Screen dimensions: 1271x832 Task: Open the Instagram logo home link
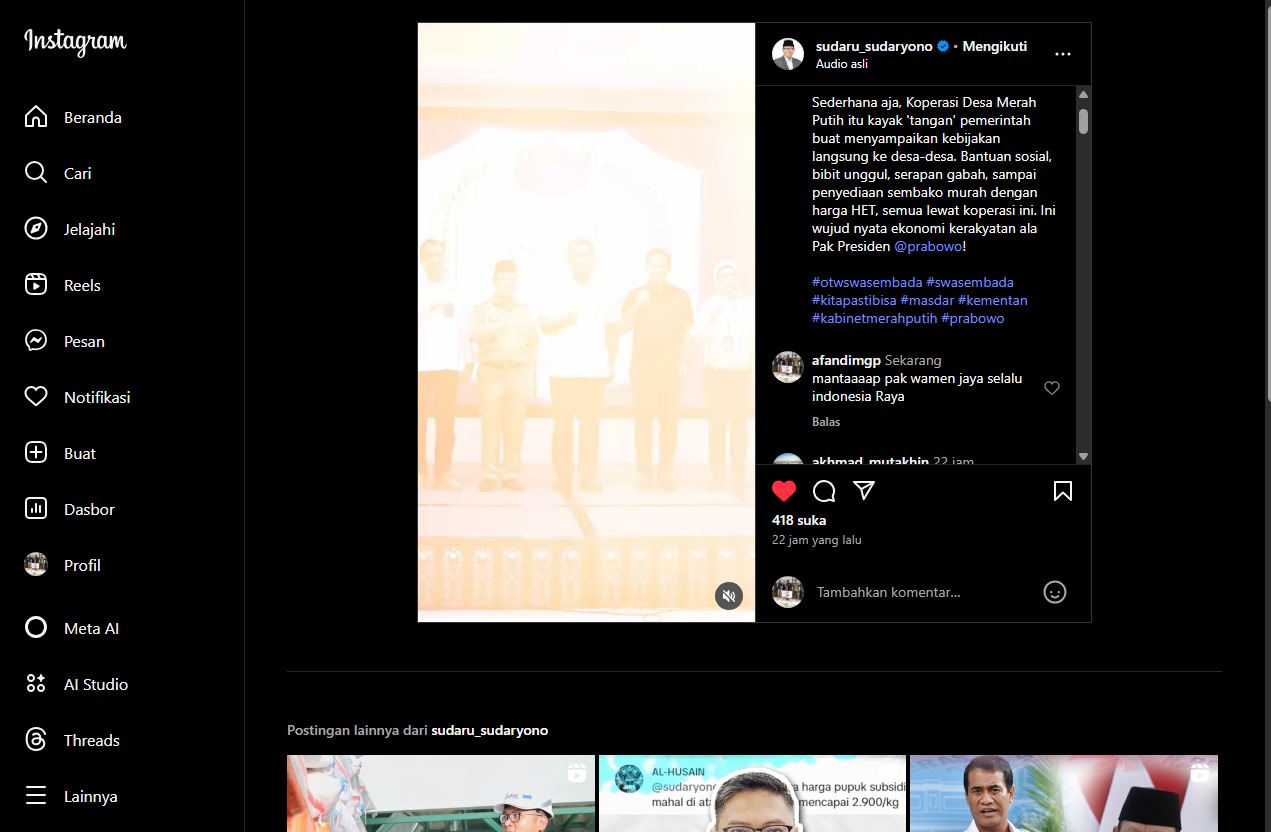pos(75,42)
